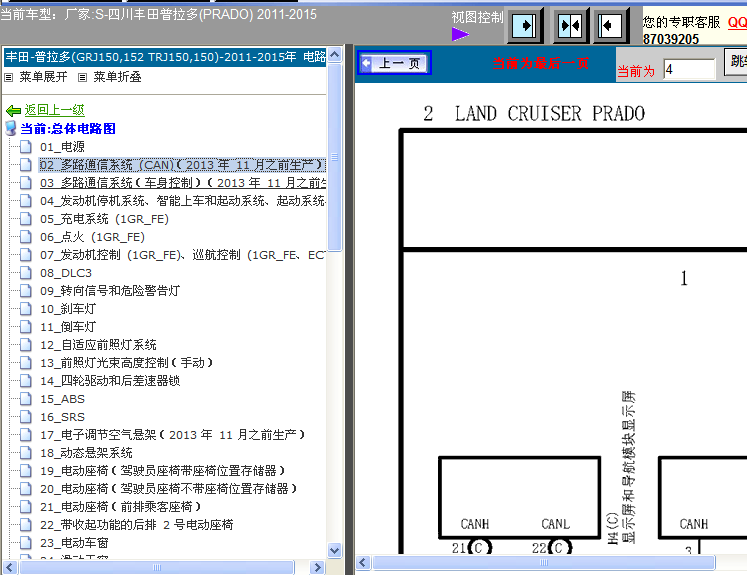Click document icon beside 18_动态悬架系统
Viewport: 747px width, 575px height.
(26, 453)
